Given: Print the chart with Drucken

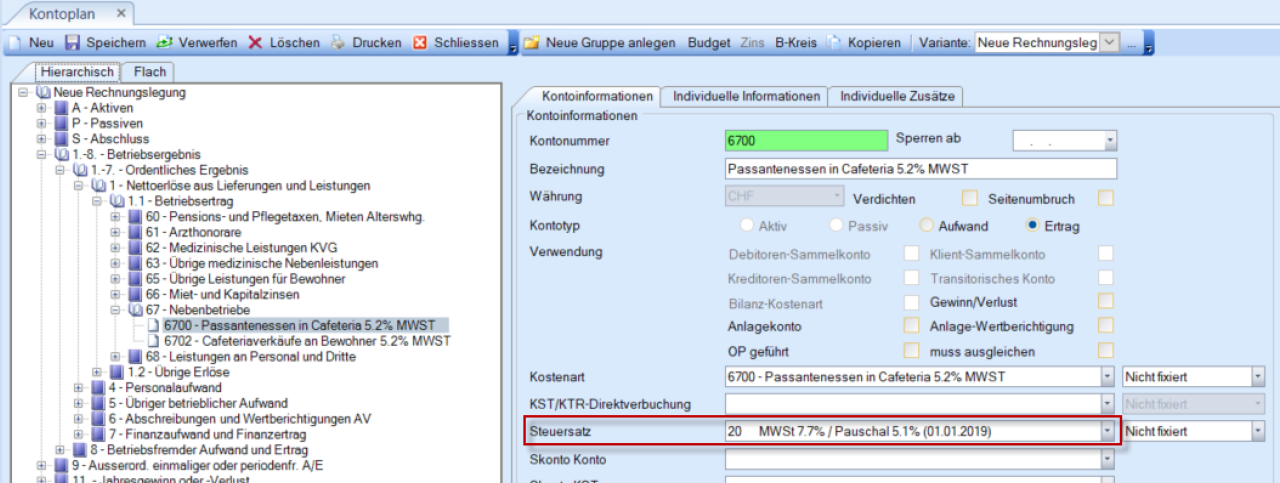Looking at the screenshot, I should [x=366, y=43].
